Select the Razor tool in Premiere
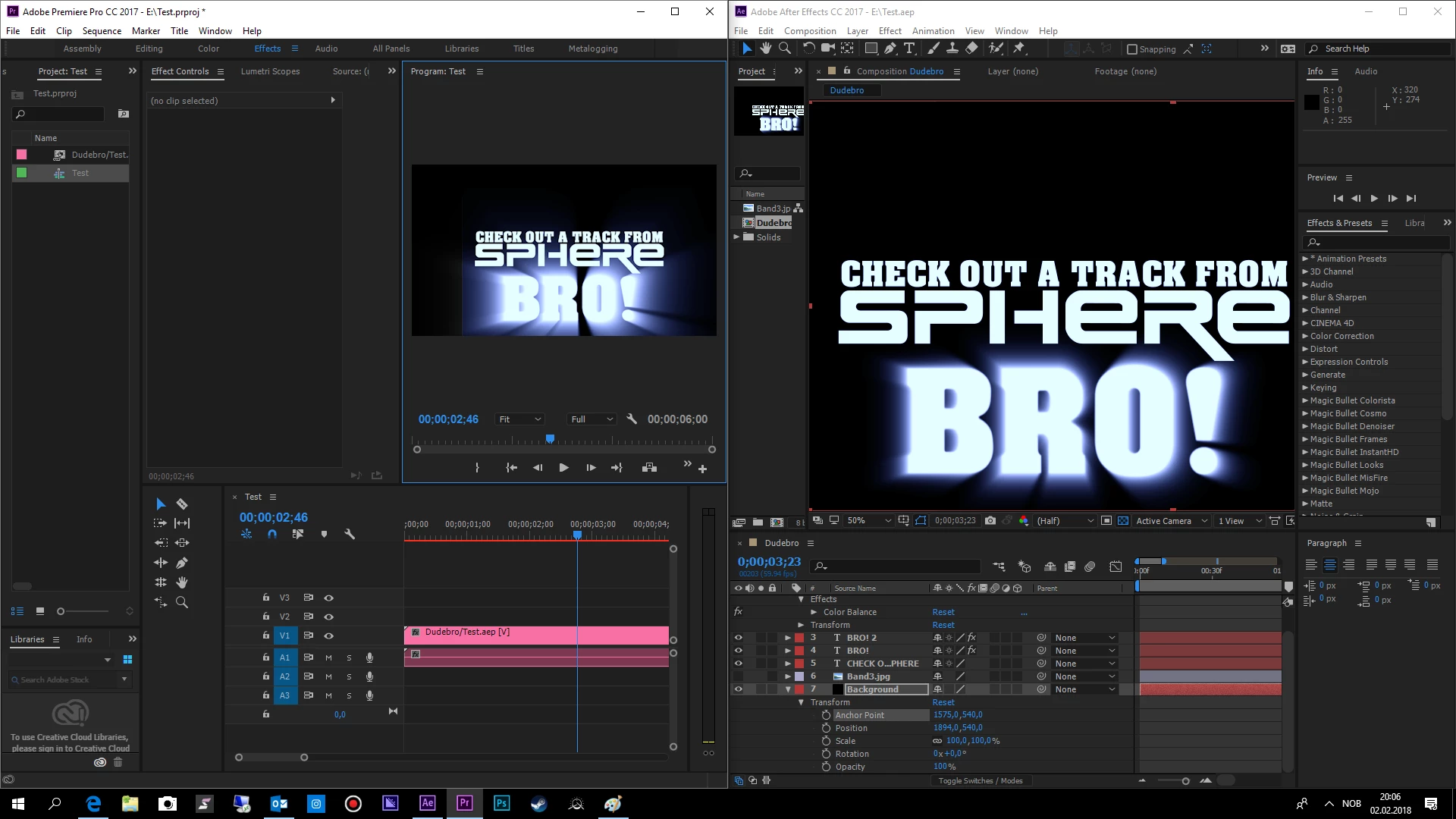Image resolution: width=1456 pixels, height=819 pixels. tap(182, 504)
